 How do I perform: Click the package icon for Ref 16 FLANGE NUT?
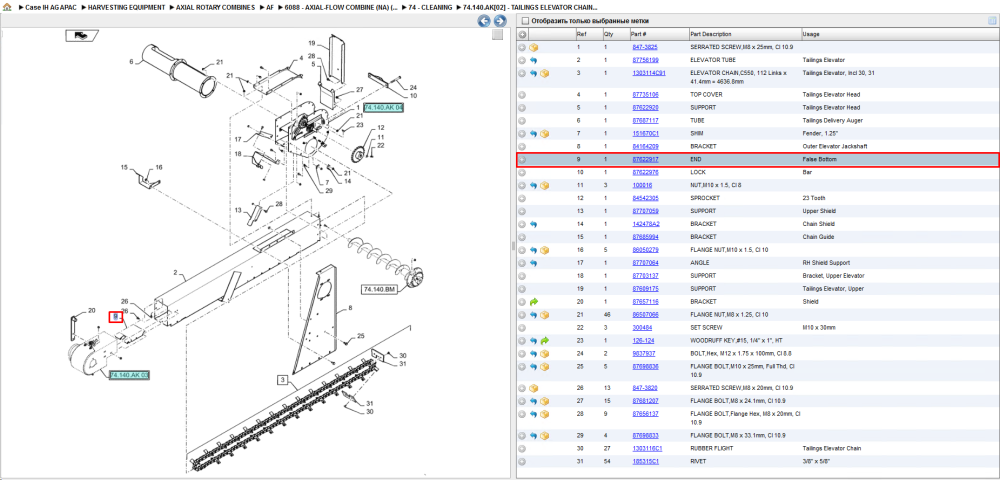coord(544,250)
